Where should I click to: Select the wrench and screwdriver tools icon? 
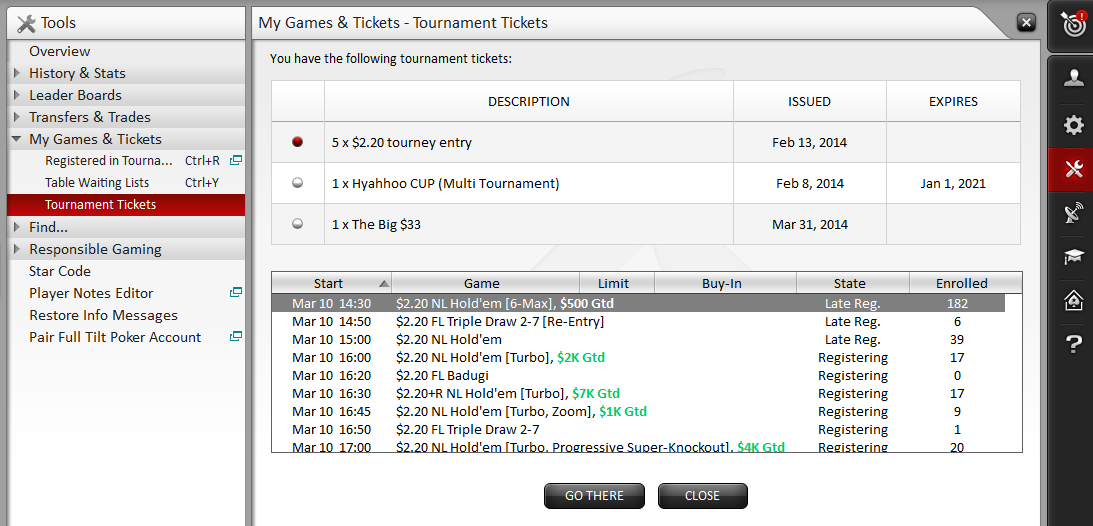tap(1073, 169)
